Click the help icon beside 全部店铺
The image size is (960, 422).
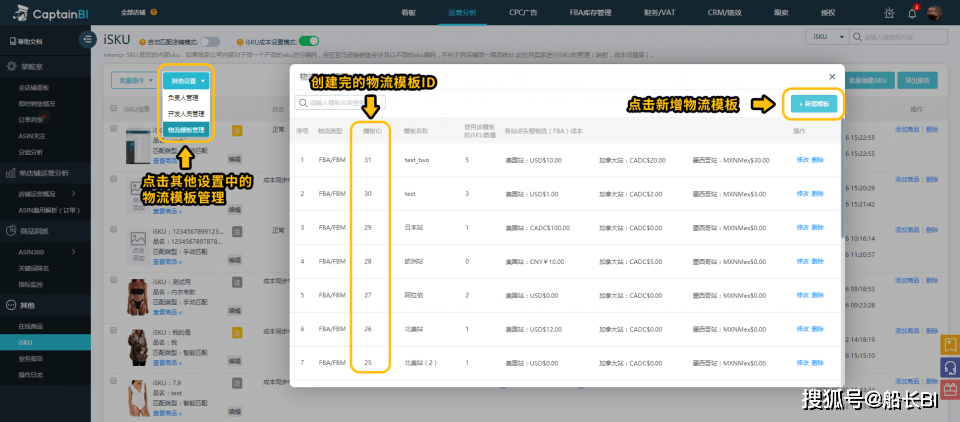[152, 12]
